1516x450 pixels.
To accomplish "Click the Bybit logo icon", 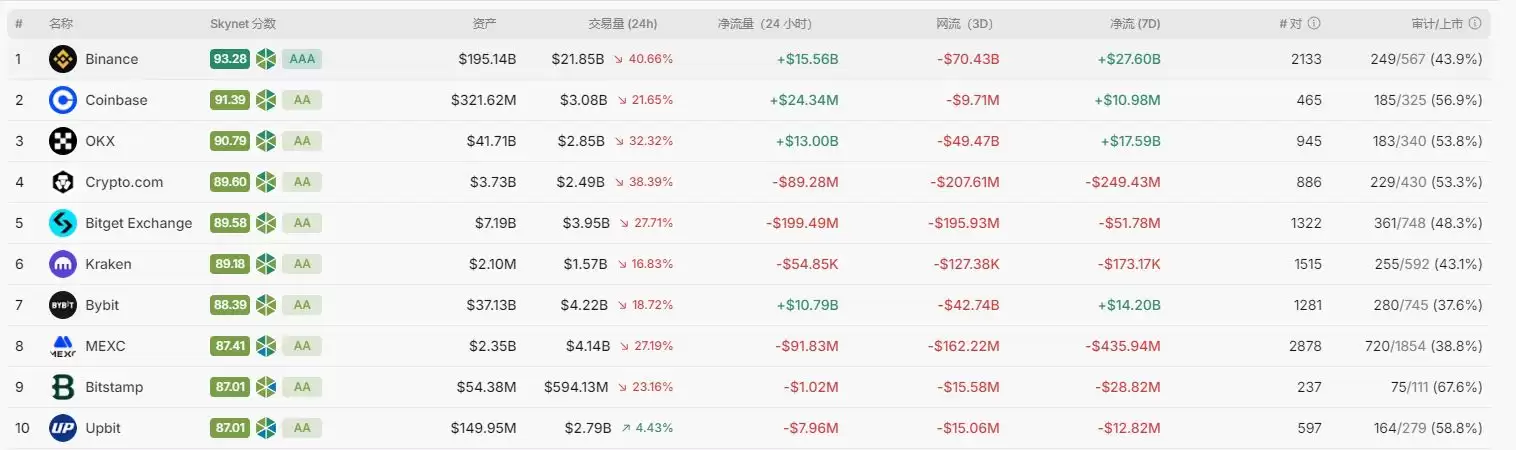I will pyautogui.click(x=63, y=305).
